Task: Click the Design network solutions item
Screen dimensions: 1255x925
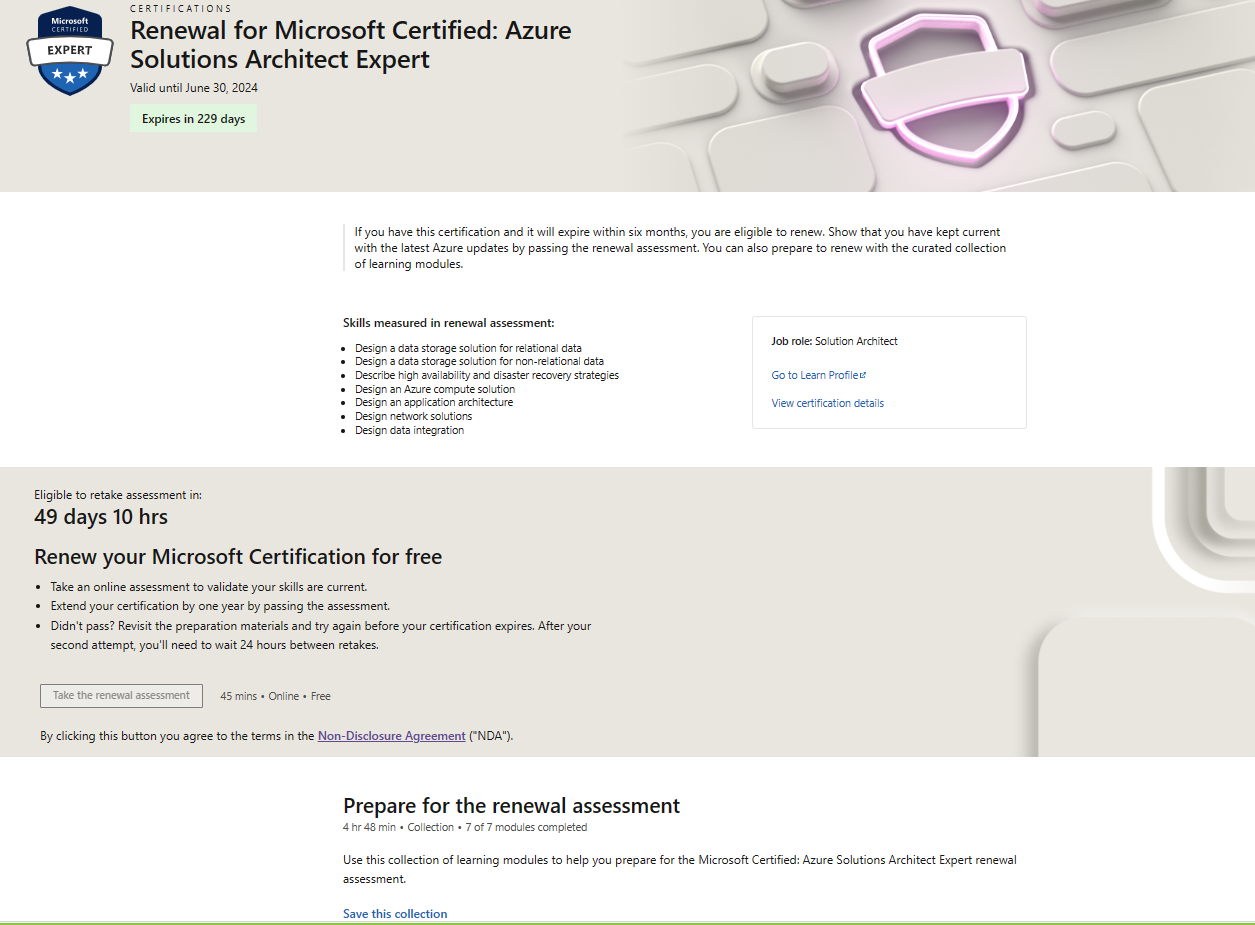Action: [413, 416]
